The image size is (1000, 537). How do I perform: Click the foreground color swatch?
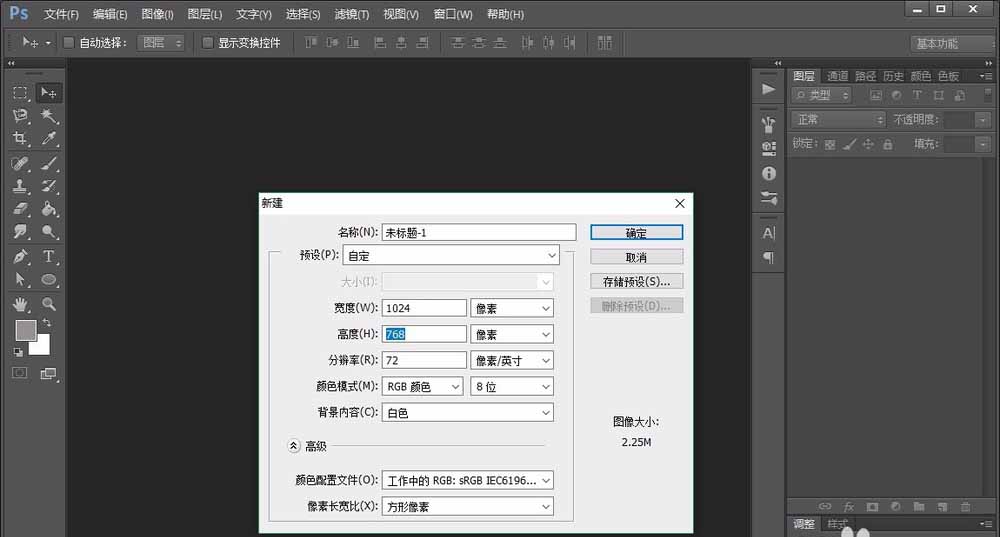click(x=26, y=330)
